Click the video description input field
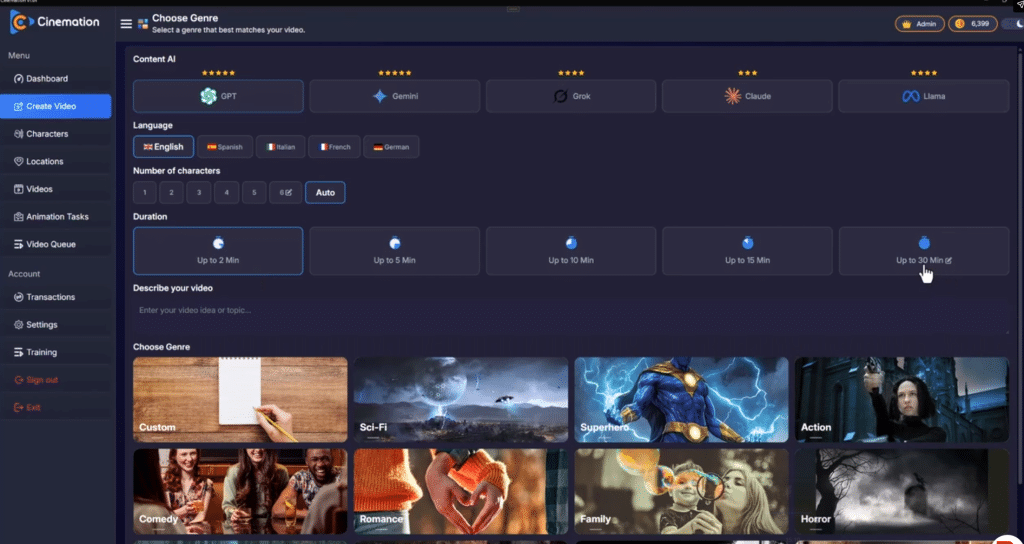1024x544 pixels. 570,310
